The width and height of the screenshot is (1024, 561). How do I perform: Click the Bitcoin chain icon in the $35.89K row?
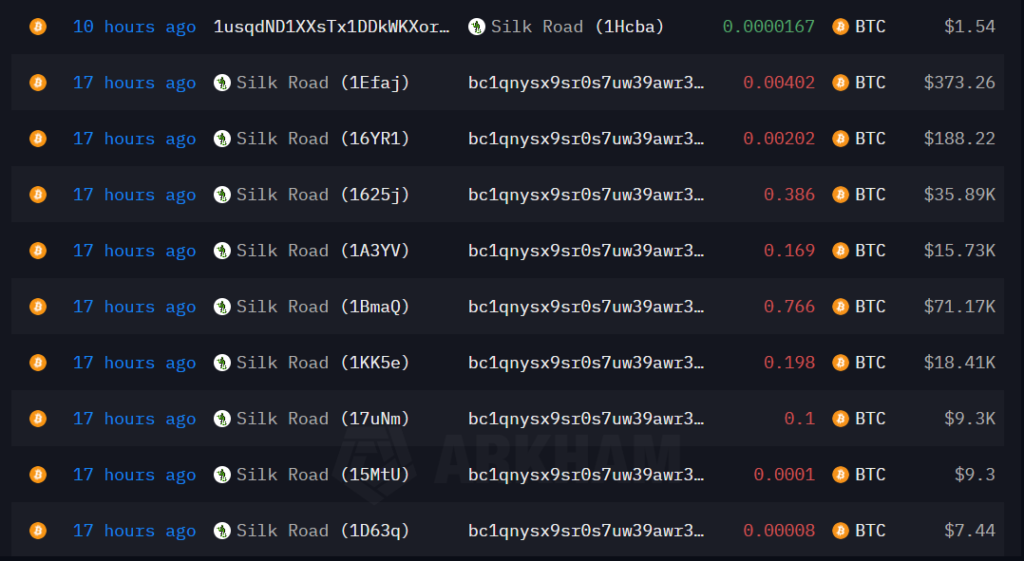click(38, 195)
